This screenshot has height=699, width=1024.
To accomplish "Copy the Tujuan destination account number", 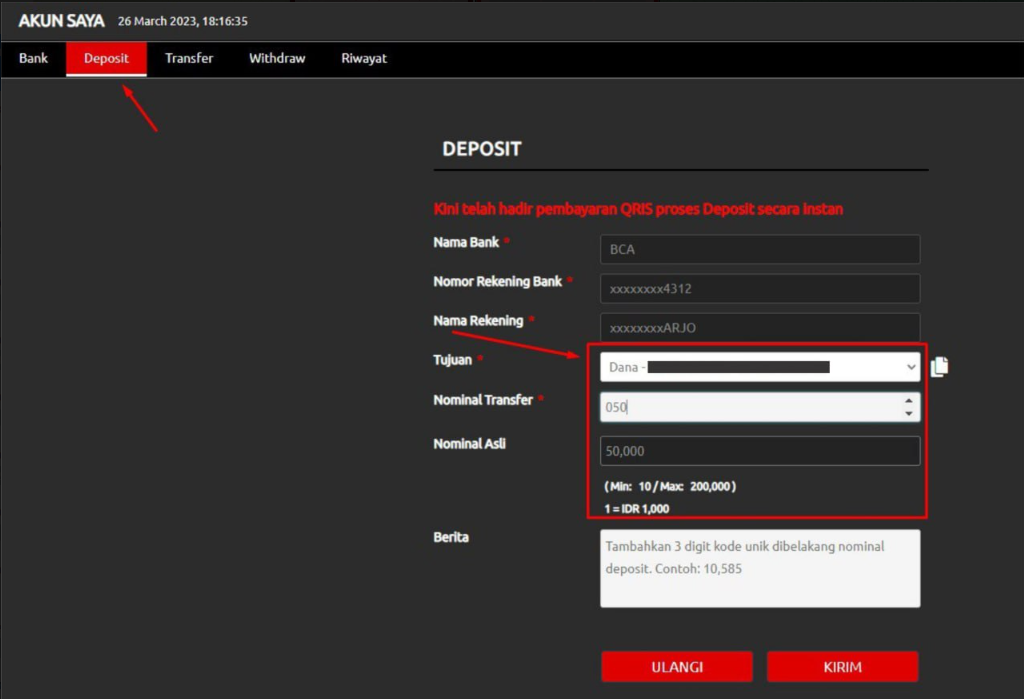I will [939, 367].
